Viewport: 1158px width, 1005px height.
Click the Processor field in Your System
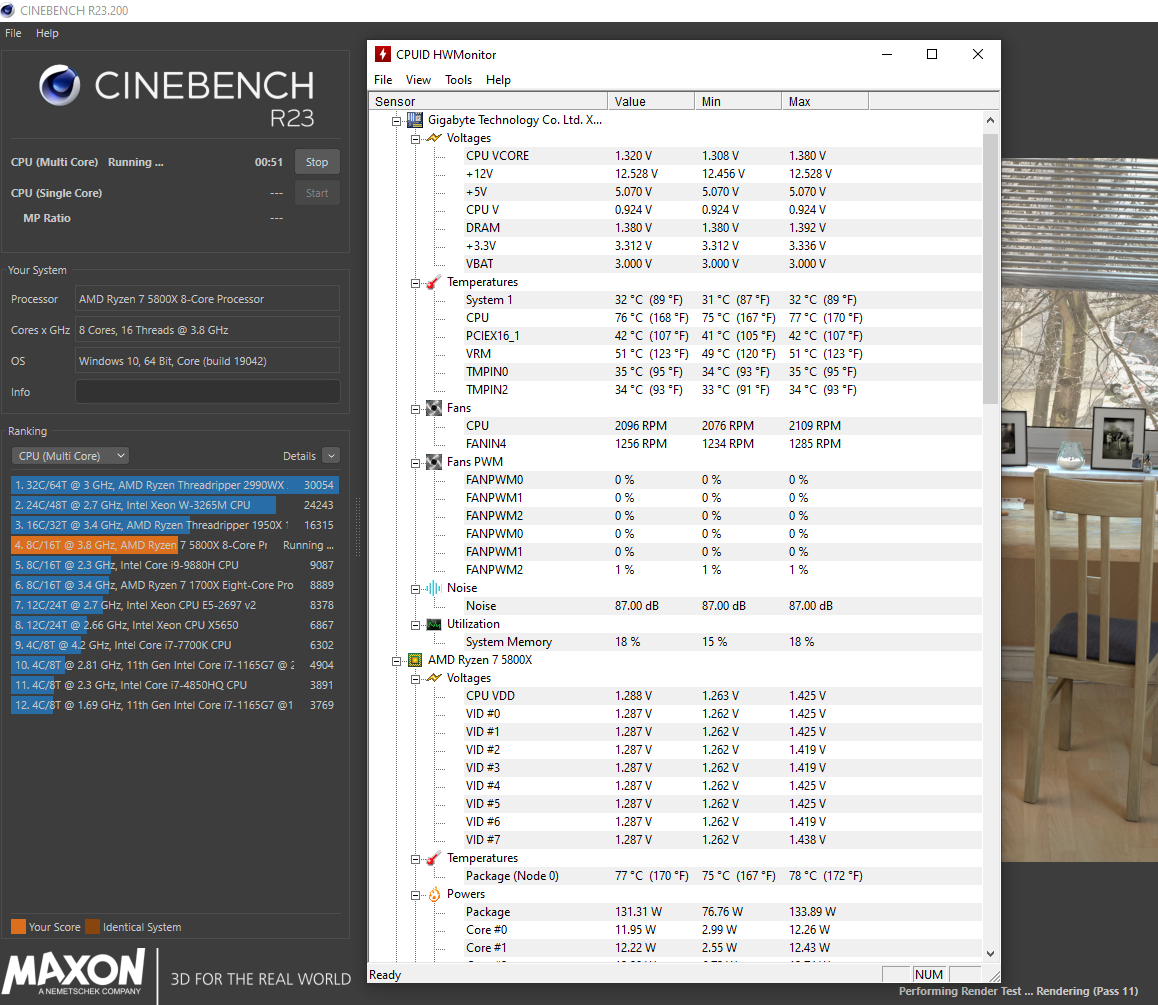(x=208, y=299)
